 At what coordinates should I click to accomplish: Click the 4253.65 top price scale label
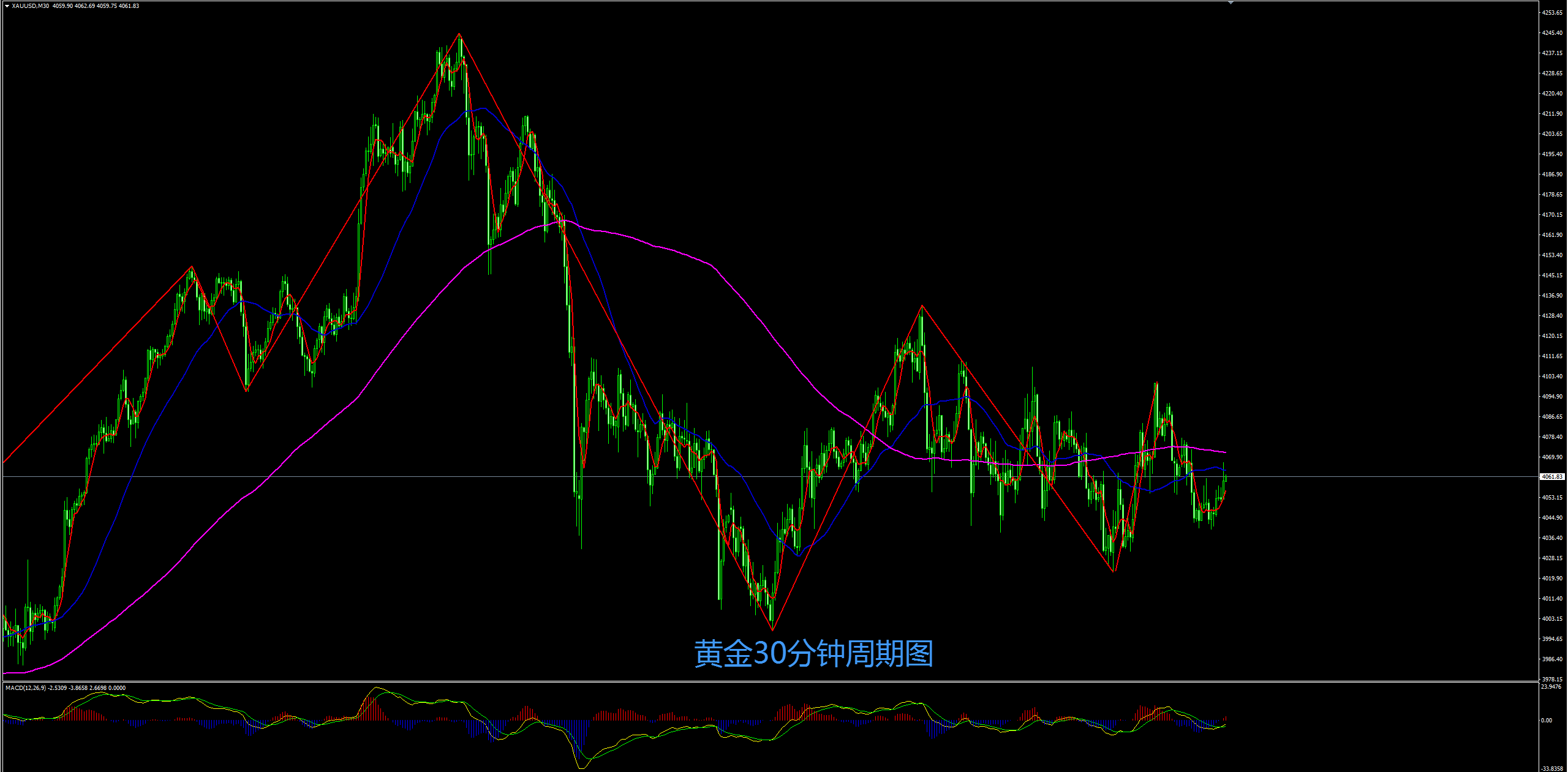(1552, 13)
